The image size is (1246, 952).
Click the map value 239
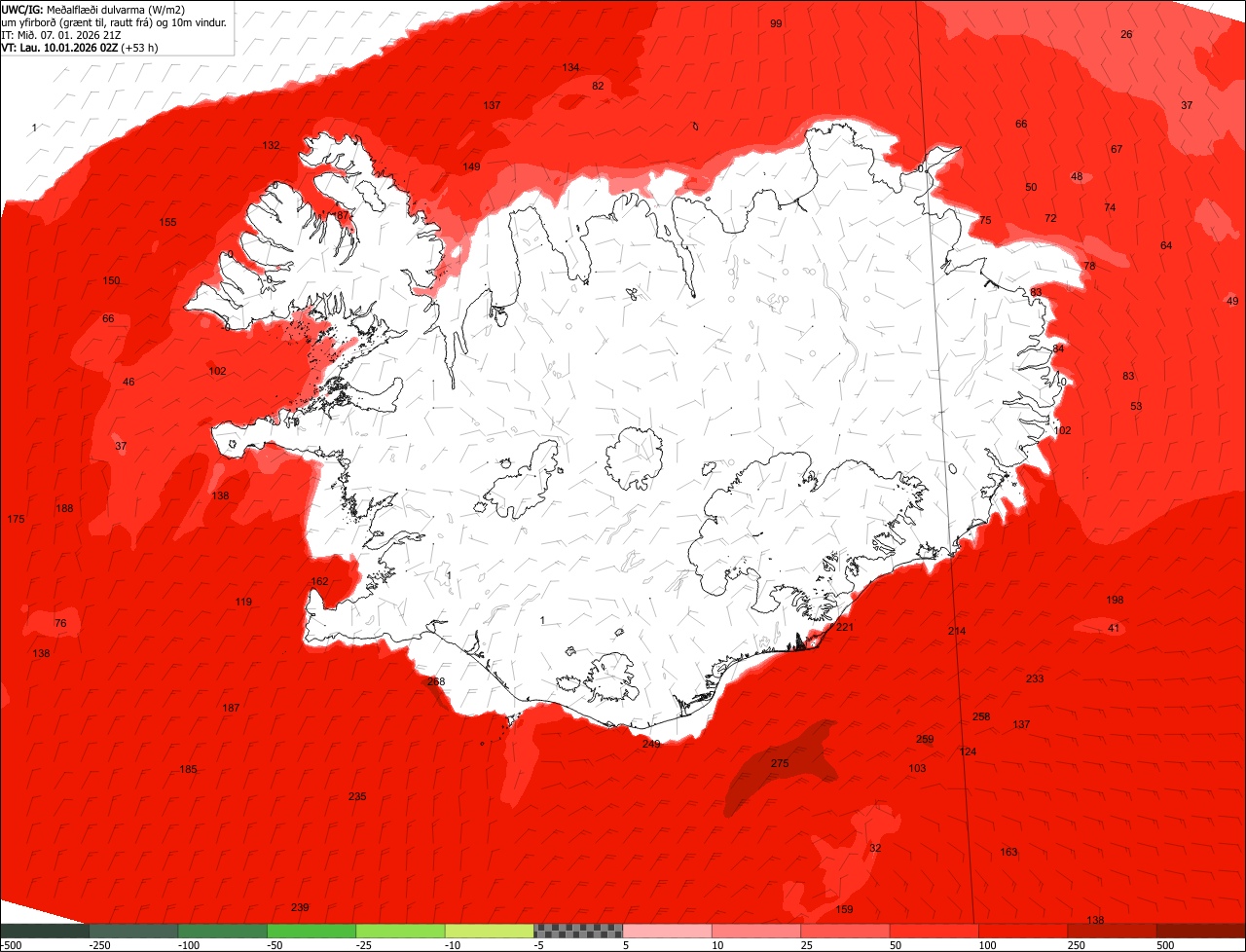(300, 907)
